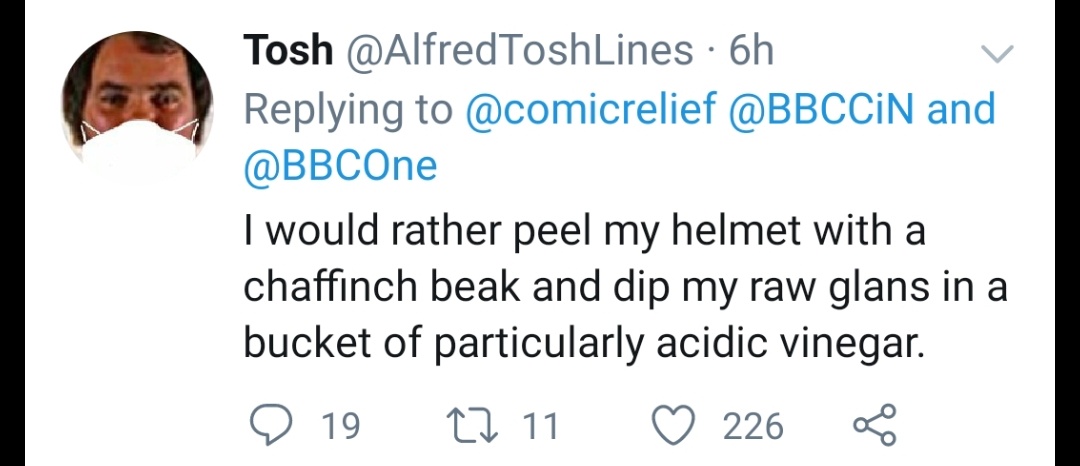The width and height of the screenshot is (1080, 466).
Task: Open Tosh's masked profile picture
Action: coord(138,106)
